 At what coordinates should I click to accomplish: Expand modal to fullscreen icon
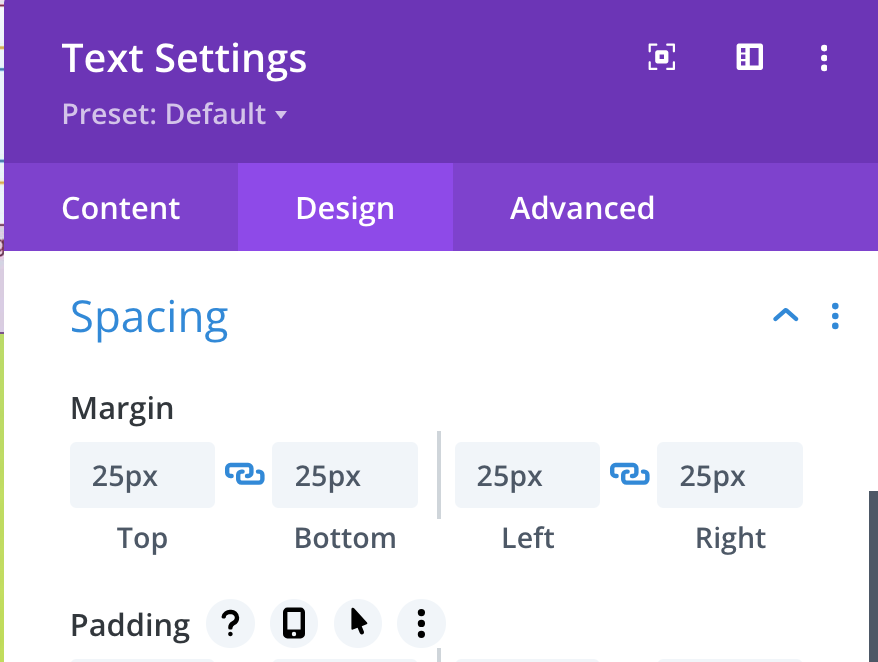(661, 57)
